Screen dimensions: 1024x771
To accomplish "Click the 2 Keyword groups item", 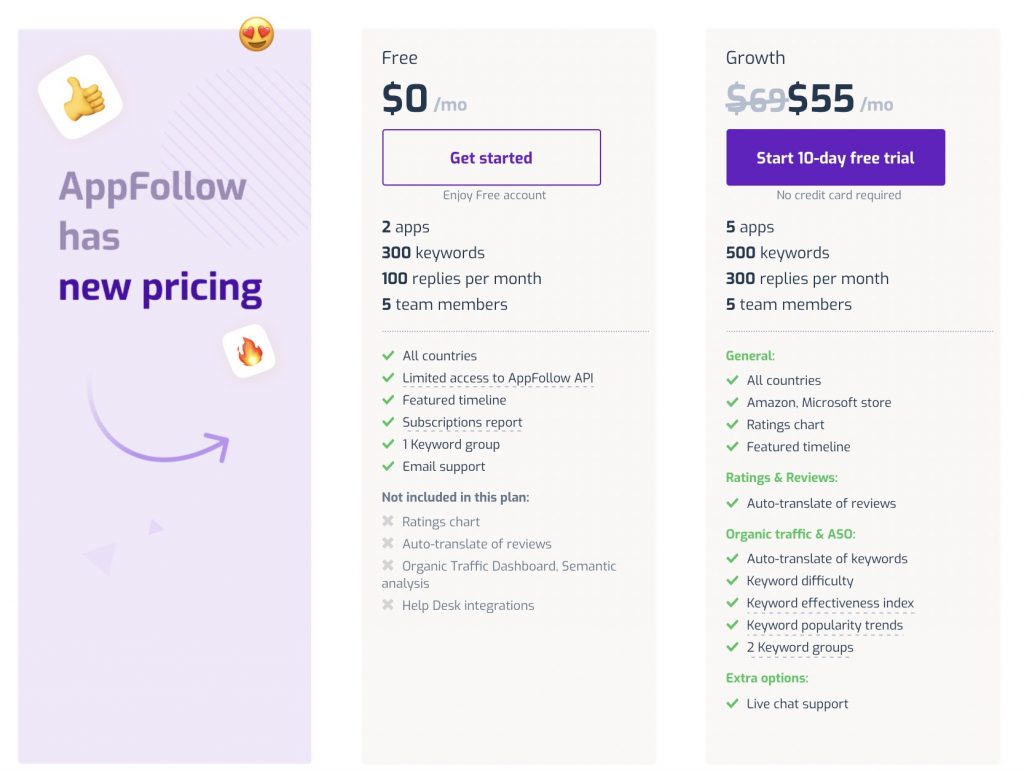I will tap(800, 647).
